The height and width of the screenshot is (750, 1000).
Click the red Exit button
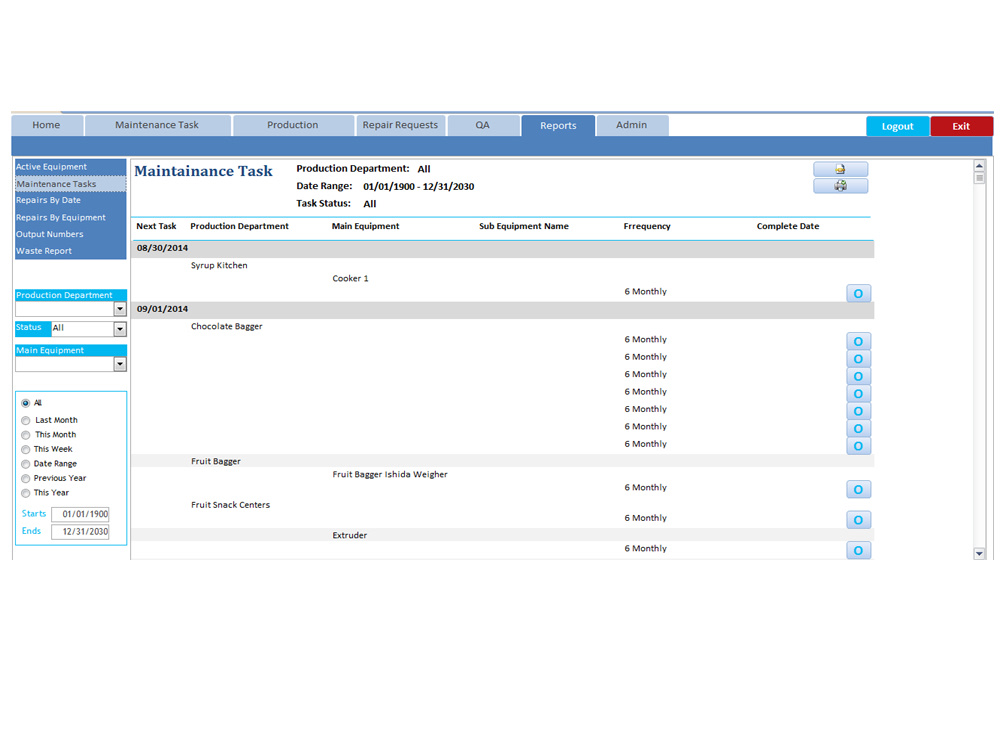(961, 126)
